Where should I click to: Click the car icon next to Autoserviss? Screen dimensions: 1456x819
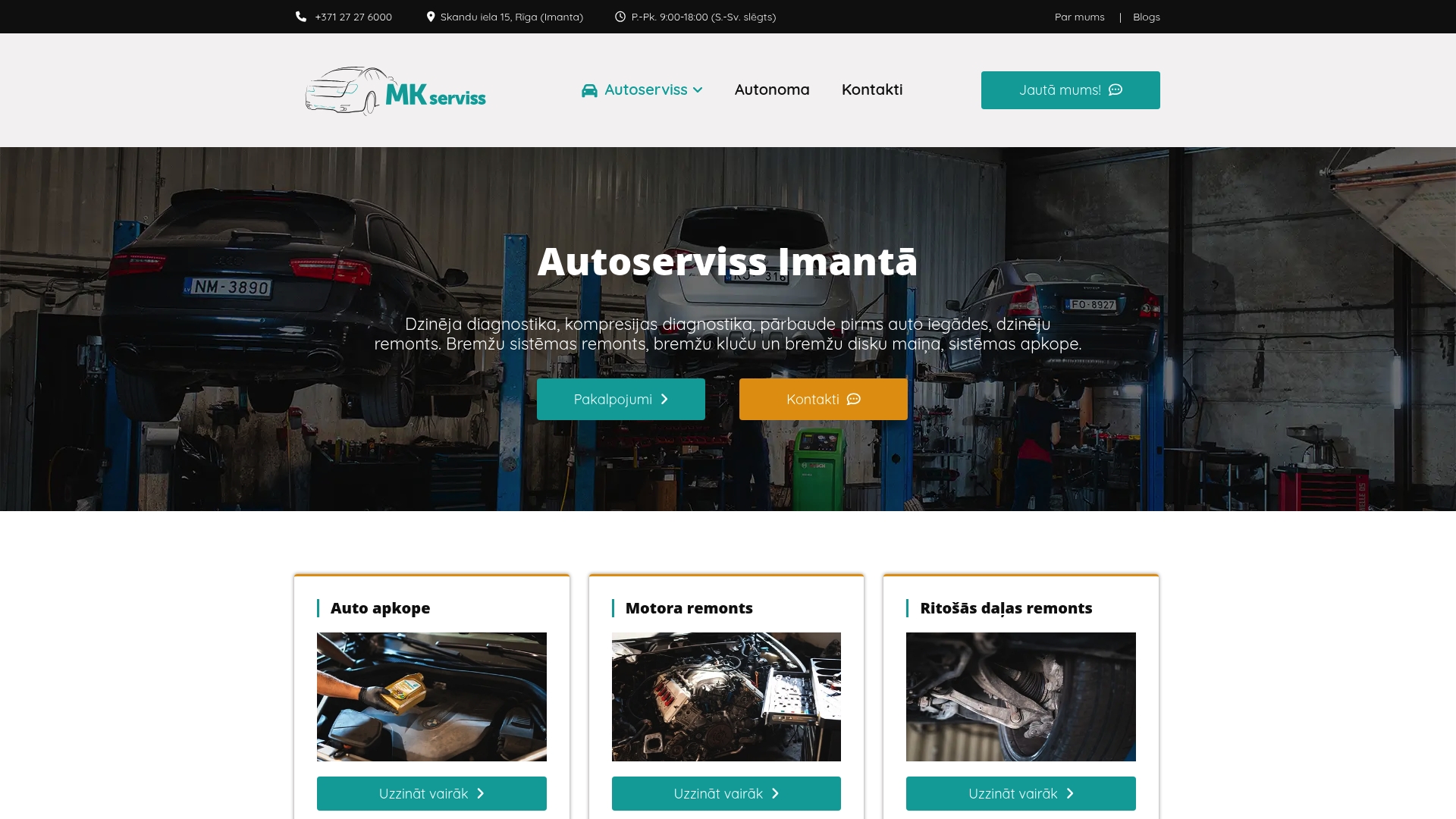(x=589, y=89)
